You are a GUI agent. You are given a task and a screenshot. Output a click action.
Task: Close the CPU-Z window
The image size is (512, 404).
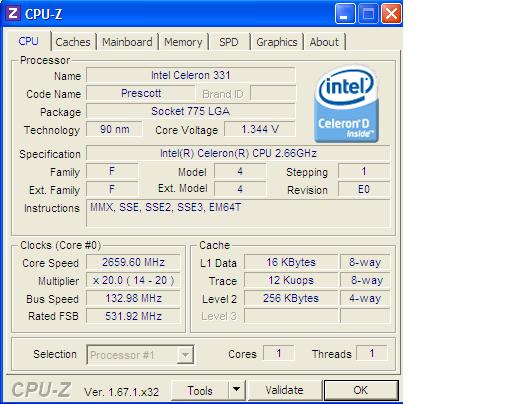[x=391, y=14]
